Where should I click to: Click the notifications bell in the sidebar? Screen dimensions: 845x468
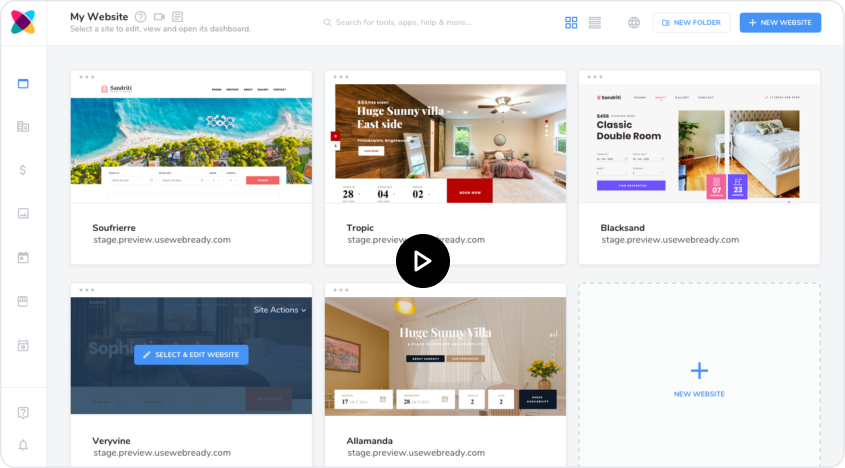[x=23, y=445]
